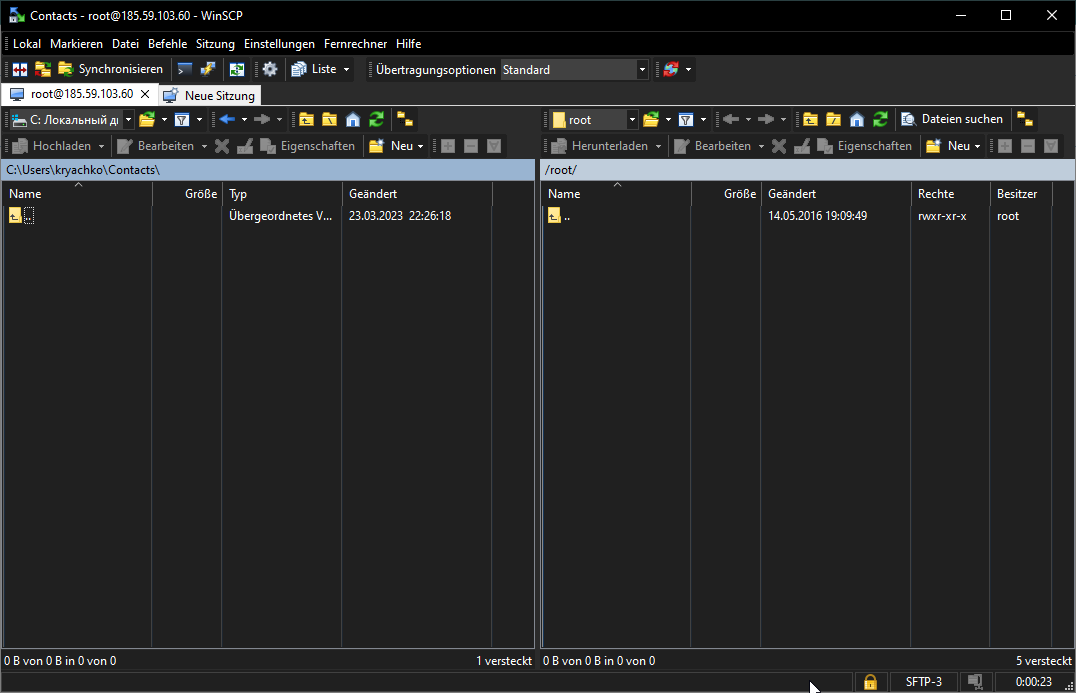Sort remote panel by Rechte column

click(x=950, y=194)
